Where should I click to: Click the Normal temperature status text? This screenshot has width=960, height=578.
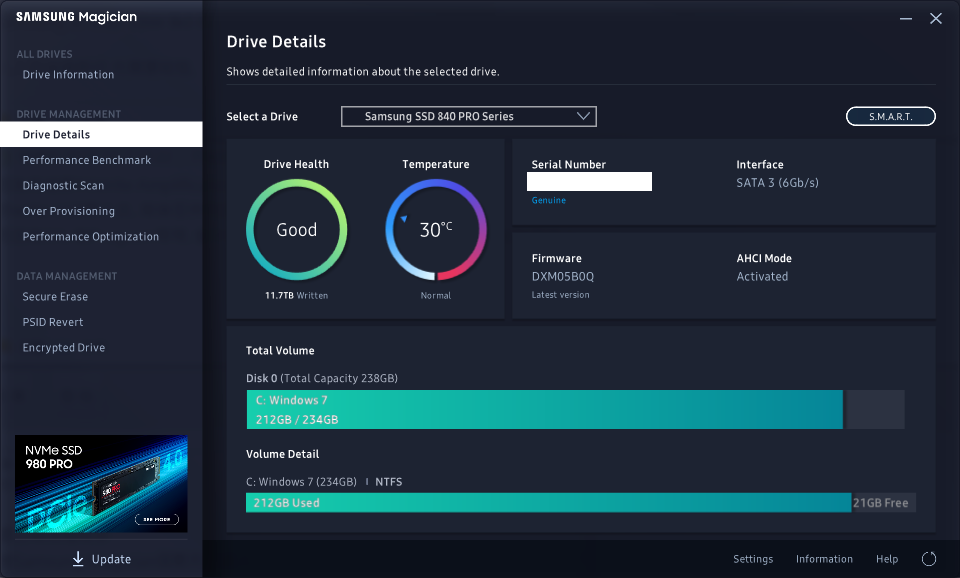click(x=436, y=295)
